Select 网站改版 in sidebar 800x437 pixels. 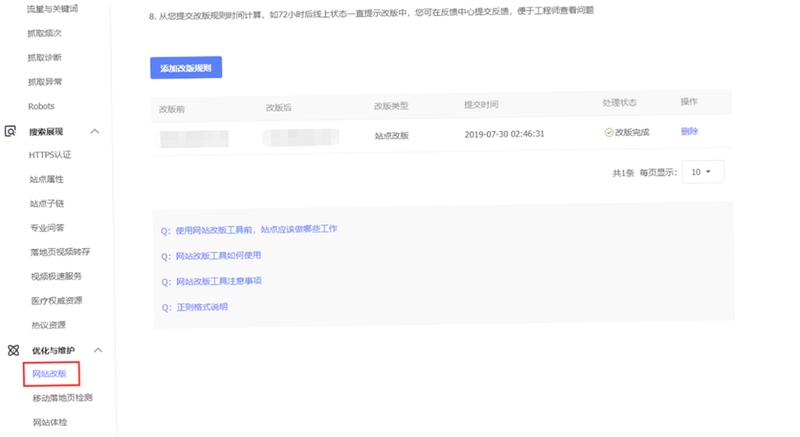click(x=49, y=374)
